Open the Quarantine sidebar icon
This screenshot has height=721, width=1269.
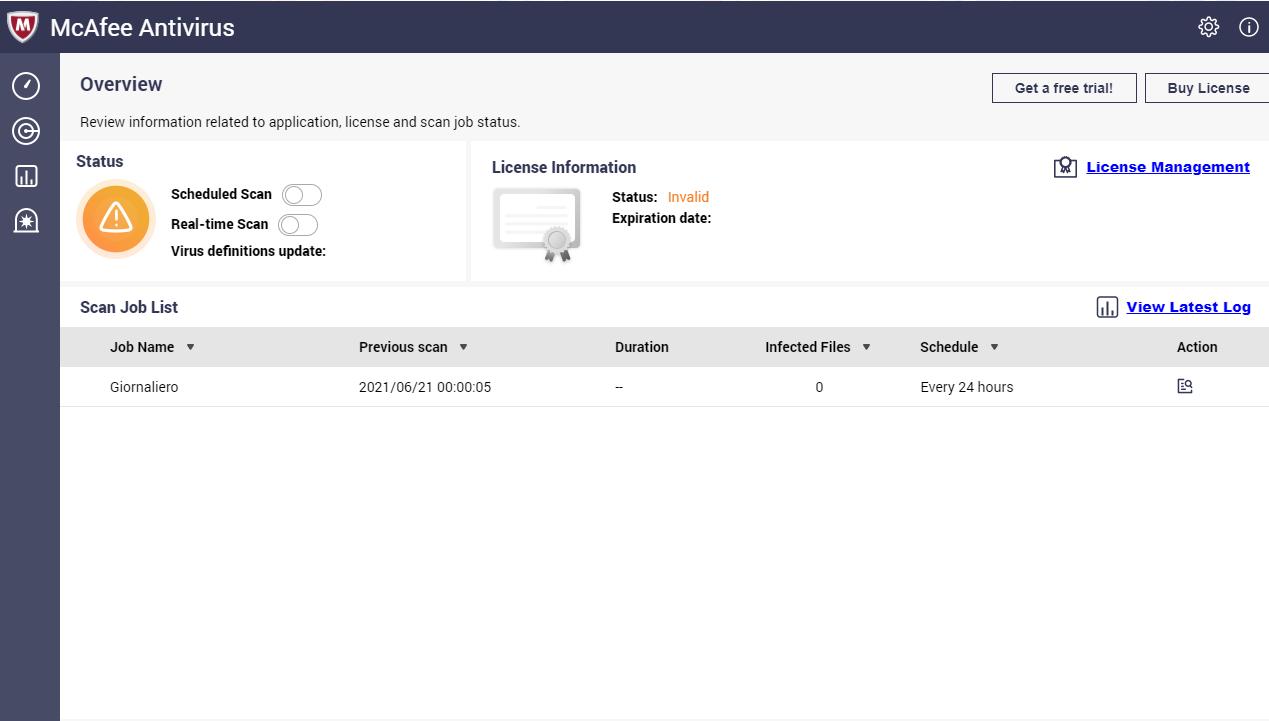pos(26,221)
